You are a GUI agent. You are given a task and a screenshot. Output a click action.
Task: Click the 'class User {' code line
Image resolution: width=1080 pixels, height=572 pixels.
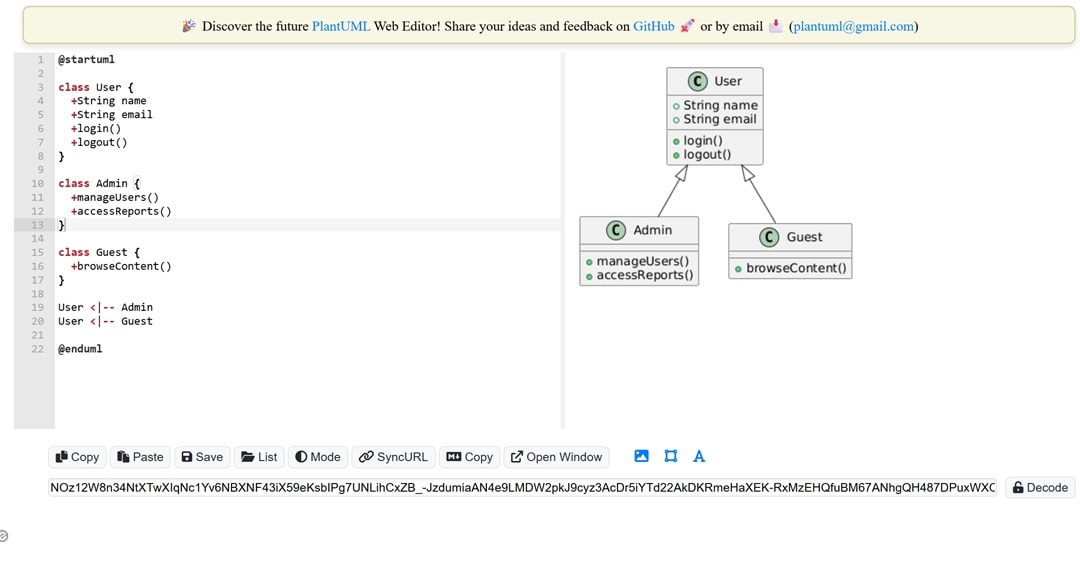pyautogui.click(x=96, y=87)
